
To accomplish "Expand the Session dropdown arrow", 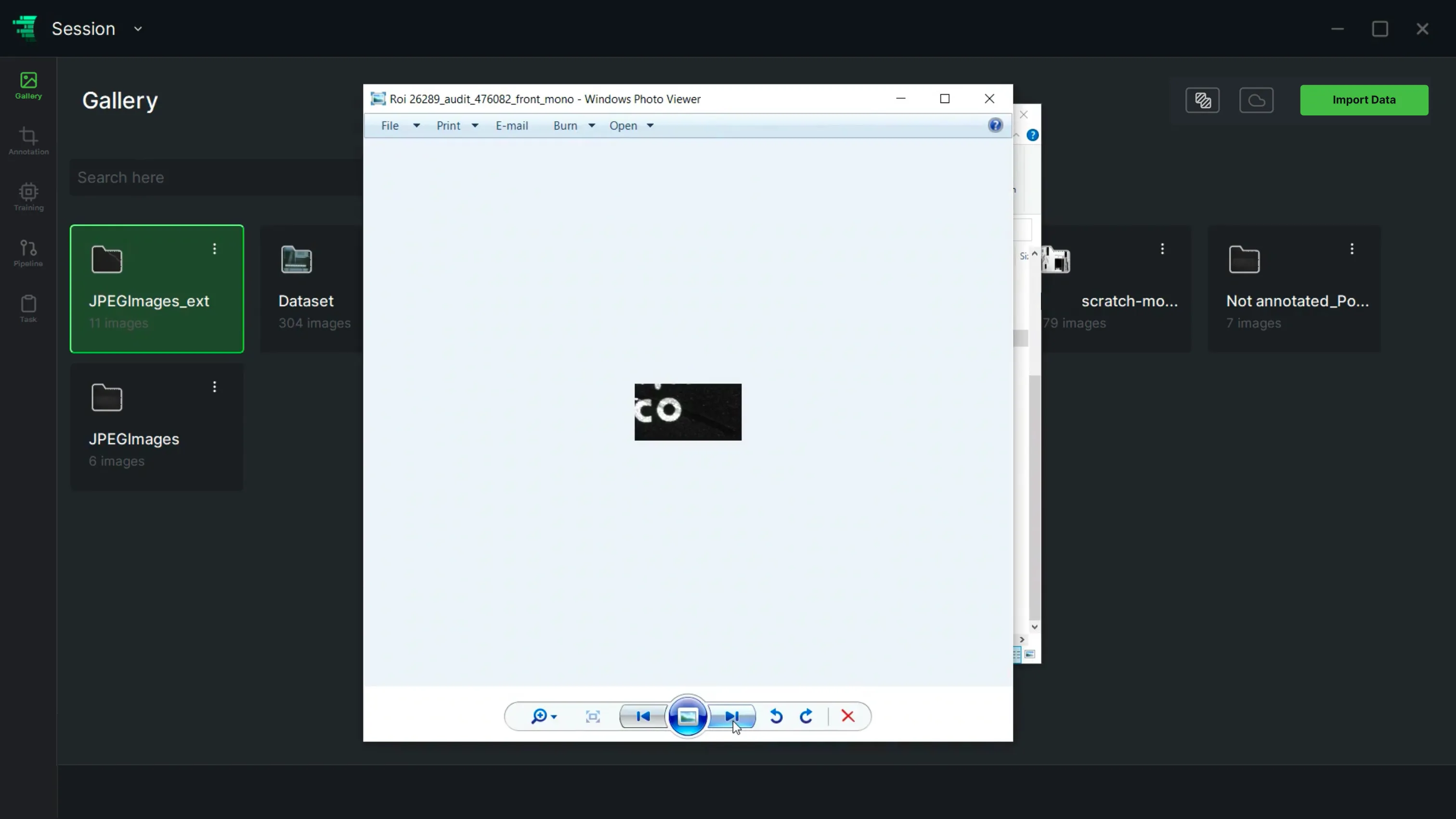I will (x=137, y=29).
